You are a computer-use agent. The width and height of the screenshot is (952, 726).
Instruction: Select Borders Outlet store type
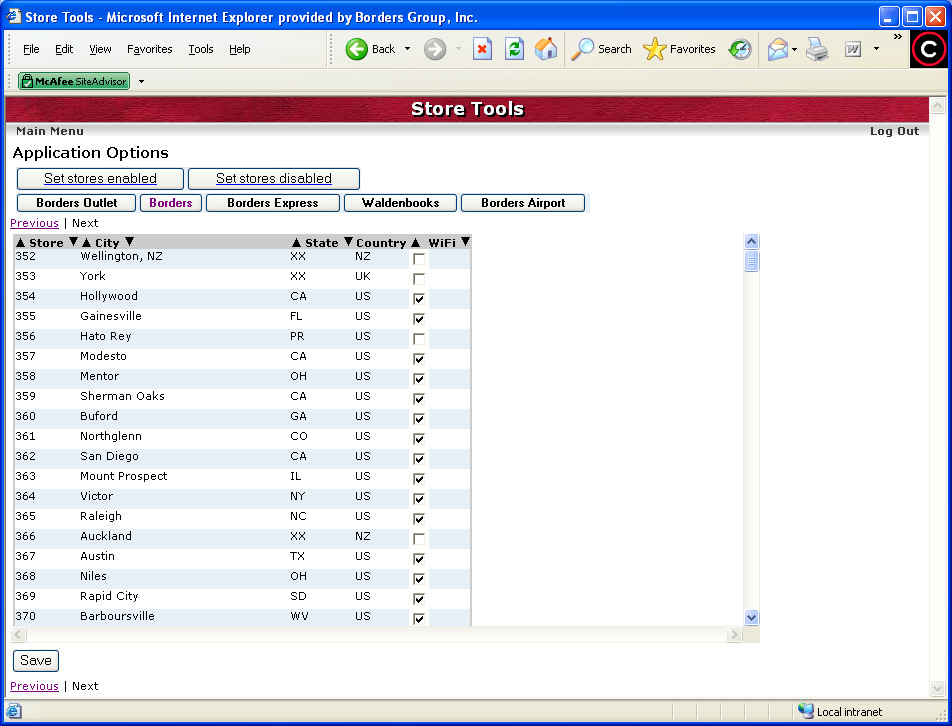[76, 203]
